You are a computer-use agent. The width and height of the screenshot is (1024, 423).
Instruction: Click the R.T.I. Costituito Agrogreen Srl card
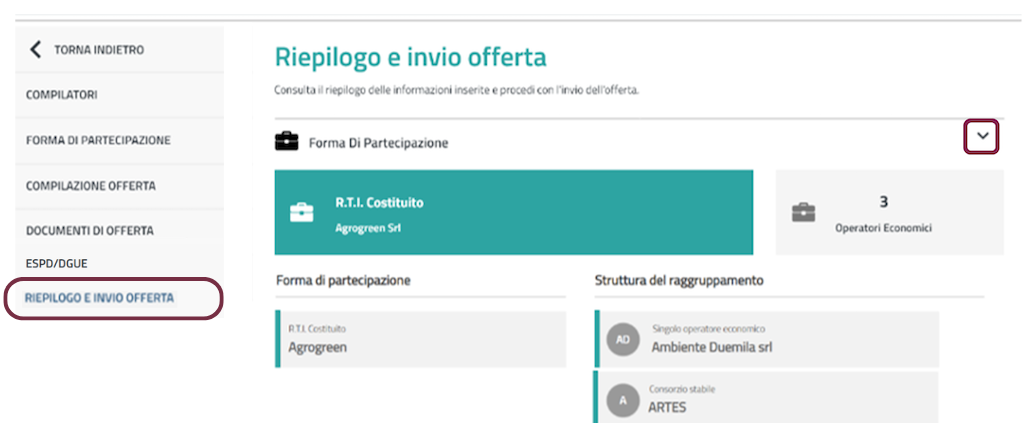[x=513, y=212]
